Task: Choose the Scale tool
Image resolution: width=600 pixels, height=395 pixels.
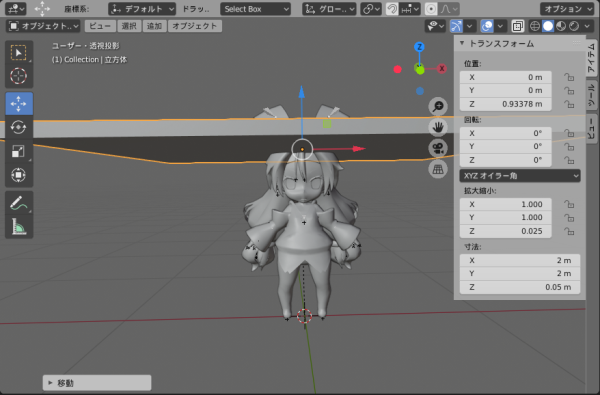Action: pyautogui.click(x=18, y=151)
